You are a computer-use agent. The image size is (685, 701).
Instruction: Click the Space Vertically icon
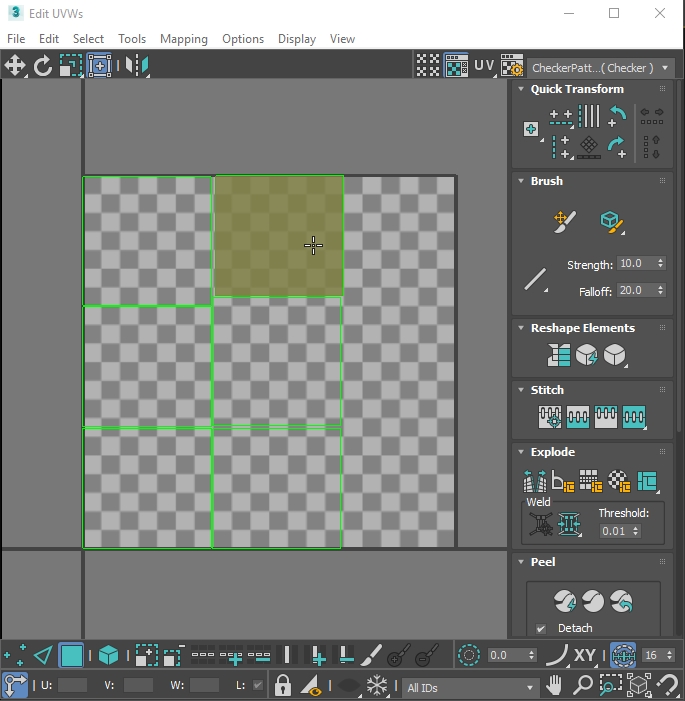coord(652,147)
